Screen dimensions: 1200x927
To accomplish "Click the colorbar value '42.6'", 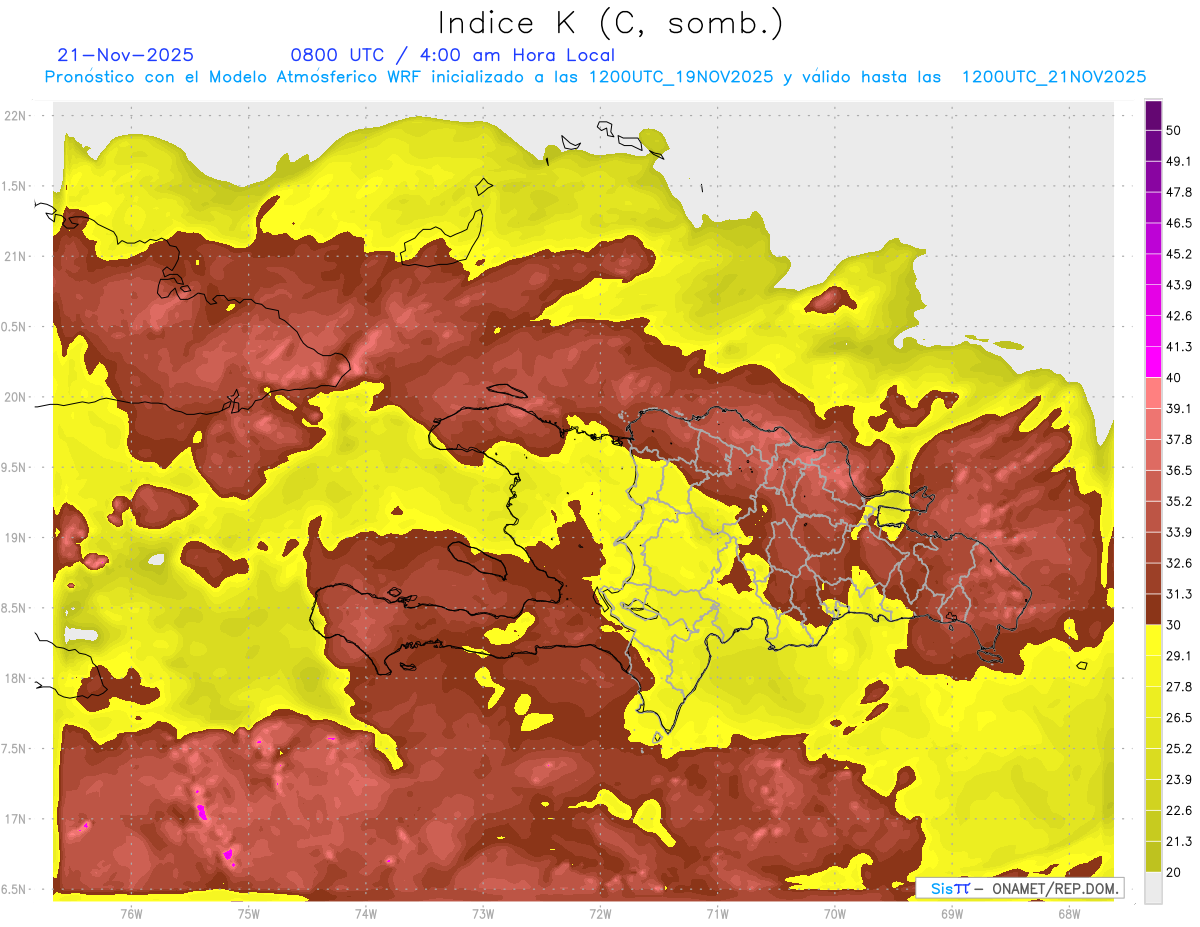I will [x=1179, y=316].
